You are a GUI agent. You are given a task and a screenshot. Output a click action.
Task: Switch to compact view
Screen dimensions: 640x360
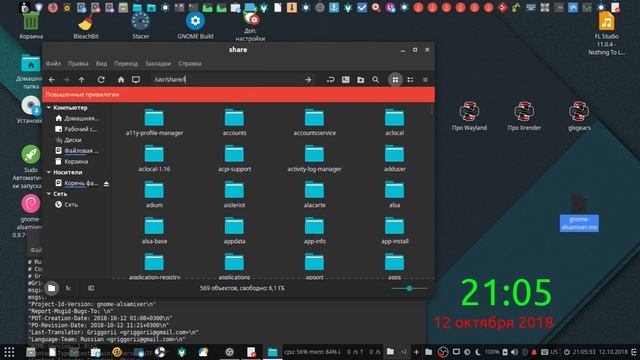(x=425, y=80)
